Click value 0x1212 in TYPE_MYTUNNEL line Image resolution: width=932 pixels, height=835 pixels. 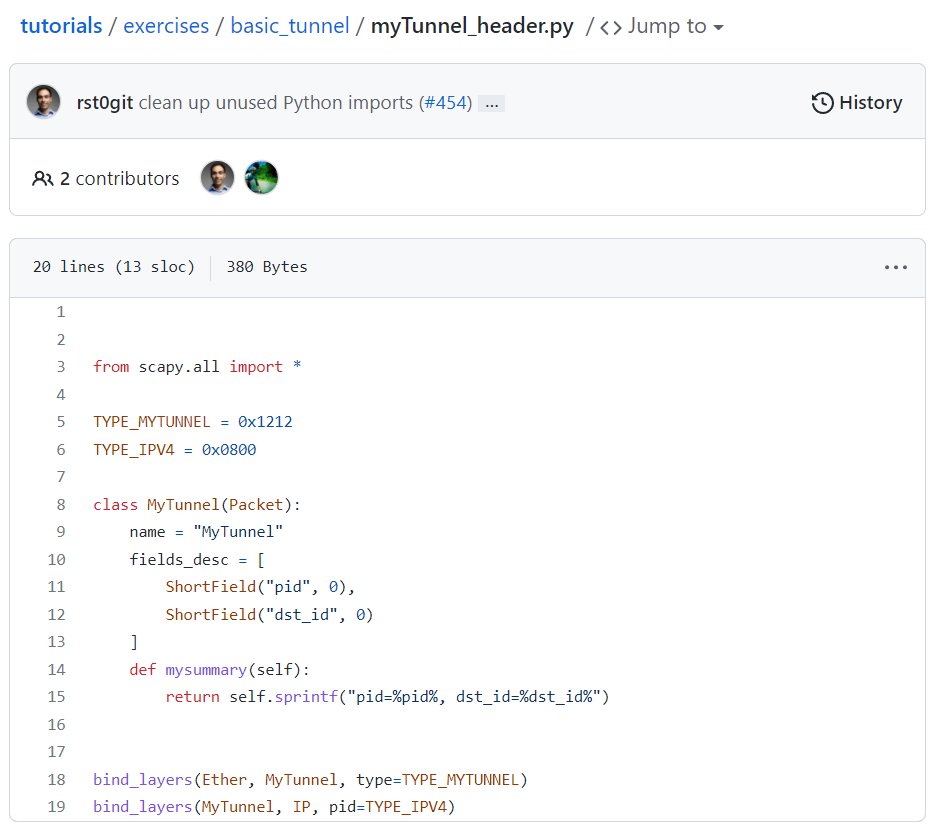click(265, 422)
